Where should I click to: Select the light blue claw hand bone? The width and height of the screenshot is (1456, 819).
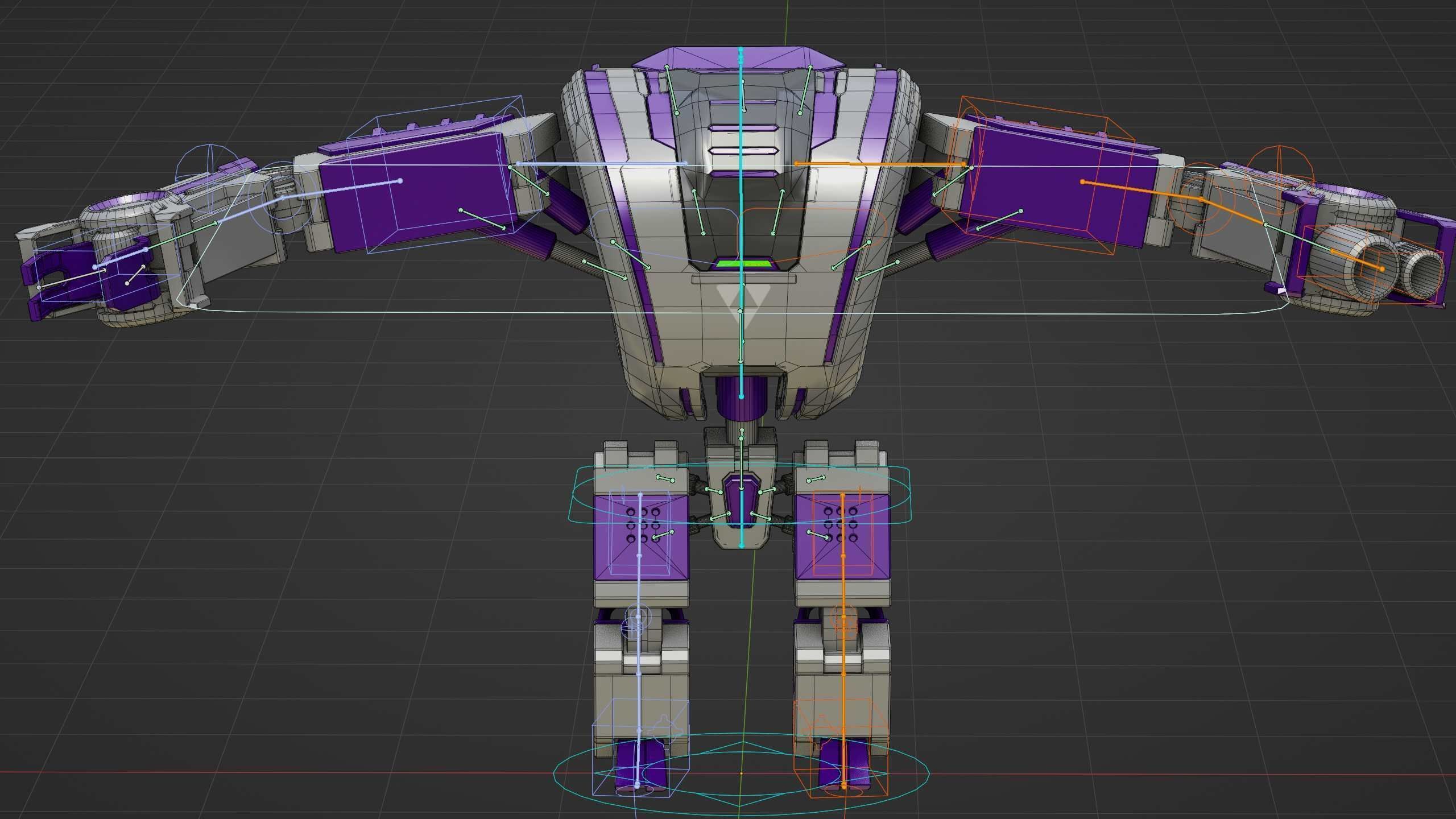pyautogui.click(x=121, y=258)
